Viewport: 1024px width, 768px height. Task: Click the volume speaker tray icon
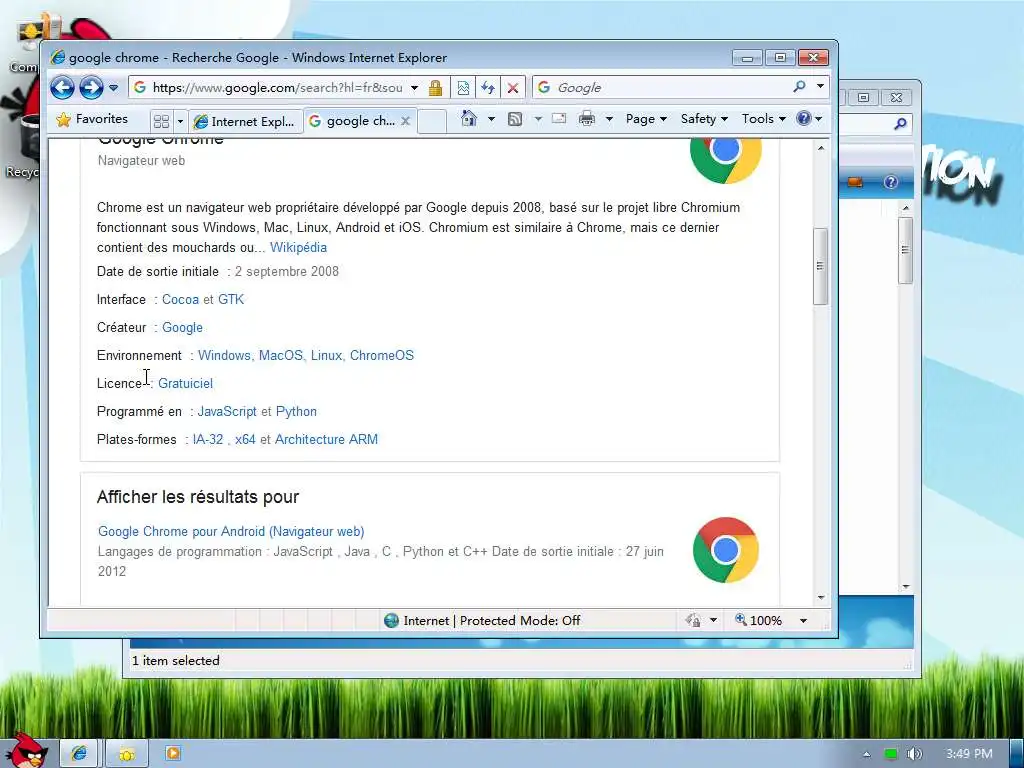(914, 754)
